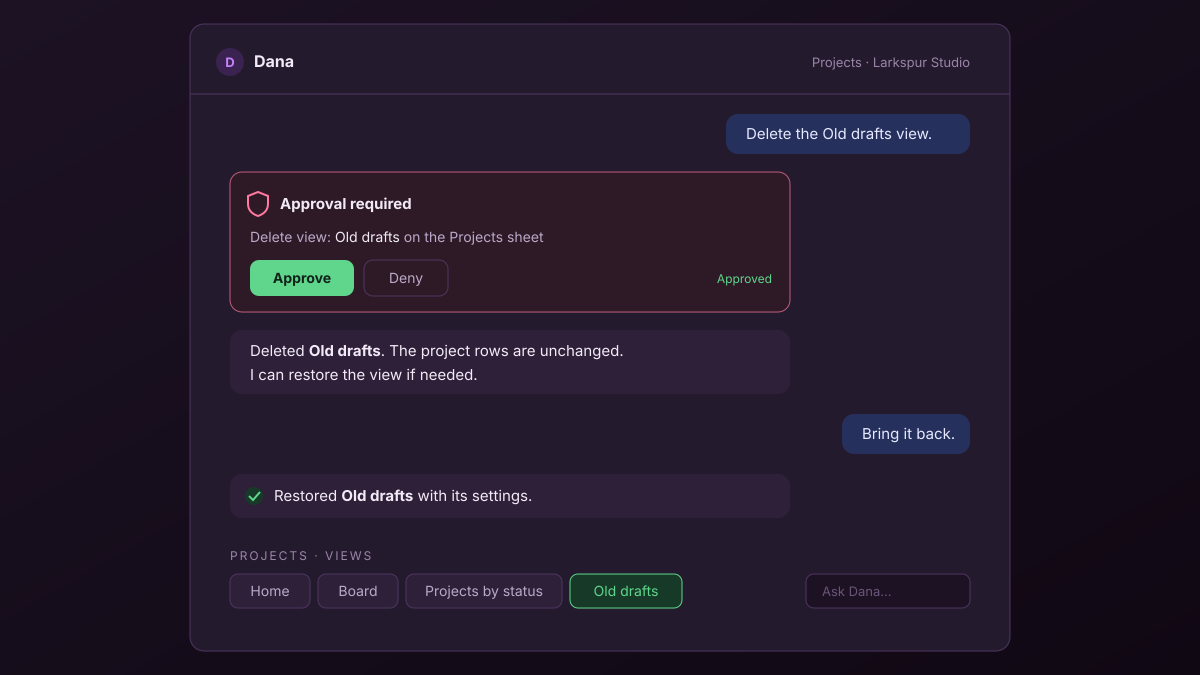Click the 'Approval required' heading

tap(346, 204)
